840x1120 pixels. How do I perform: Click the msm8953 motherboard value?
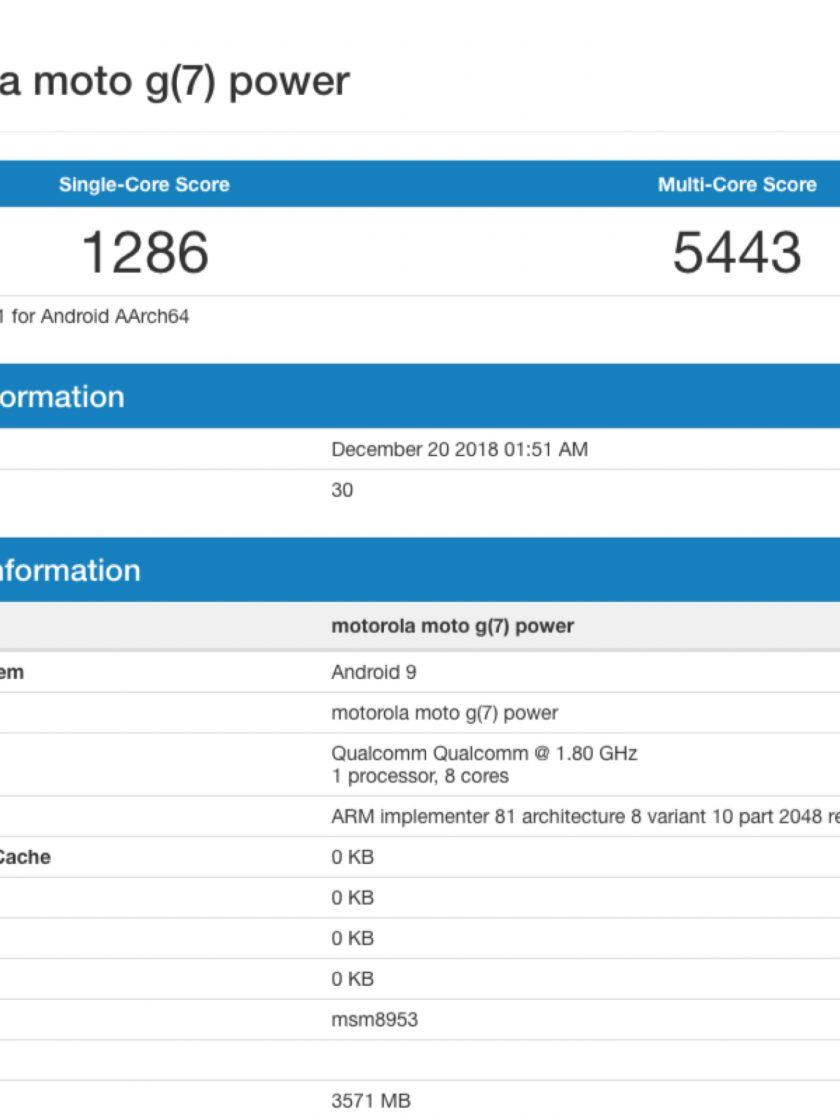point(374,1020)
